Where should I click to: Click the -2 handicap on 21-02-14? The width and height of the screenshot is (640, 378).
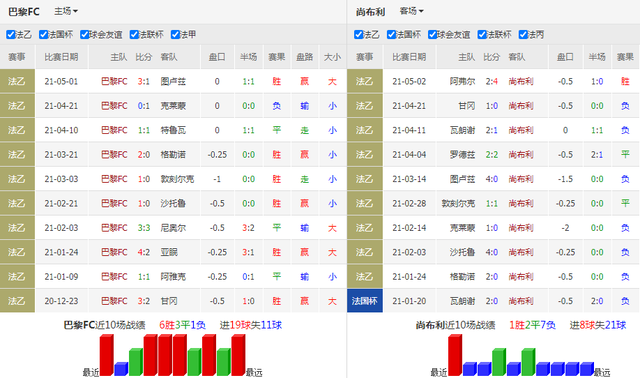[x=565, y=228]
